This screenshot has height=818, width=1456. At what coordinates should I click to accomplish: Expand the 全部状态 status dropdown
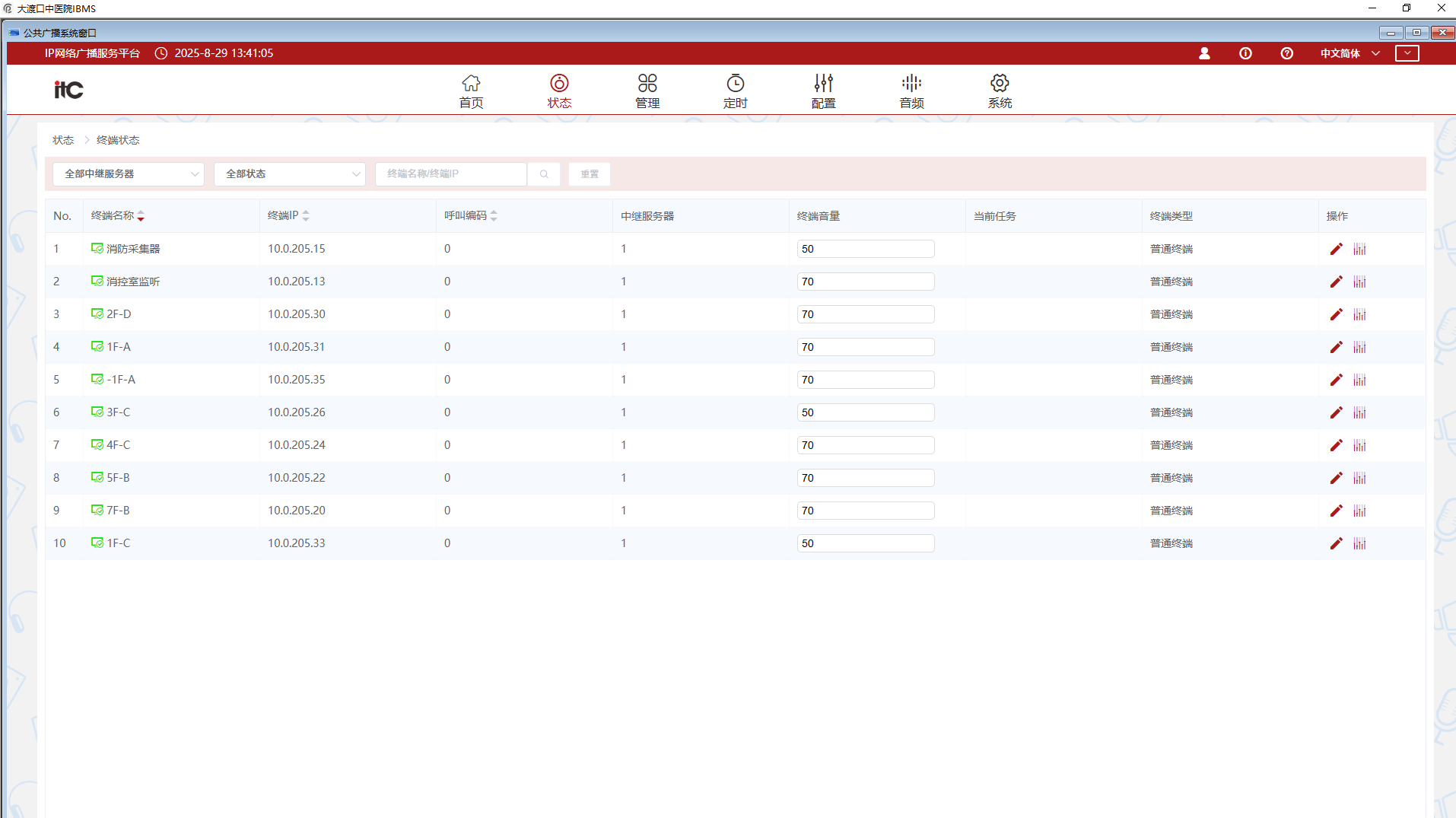(x=290, y=174)
